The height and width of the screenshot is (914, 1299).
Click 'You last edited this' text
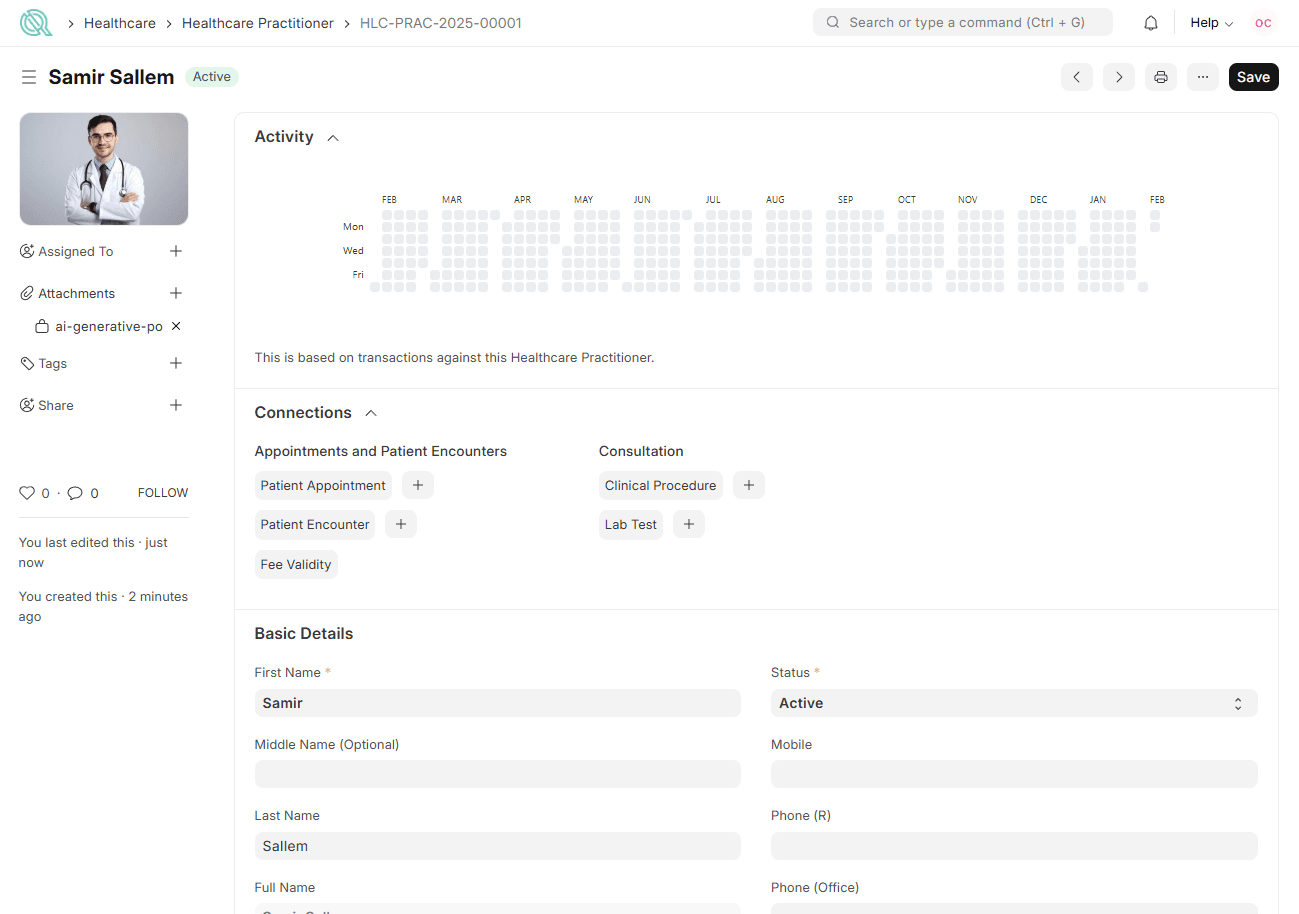77,543
